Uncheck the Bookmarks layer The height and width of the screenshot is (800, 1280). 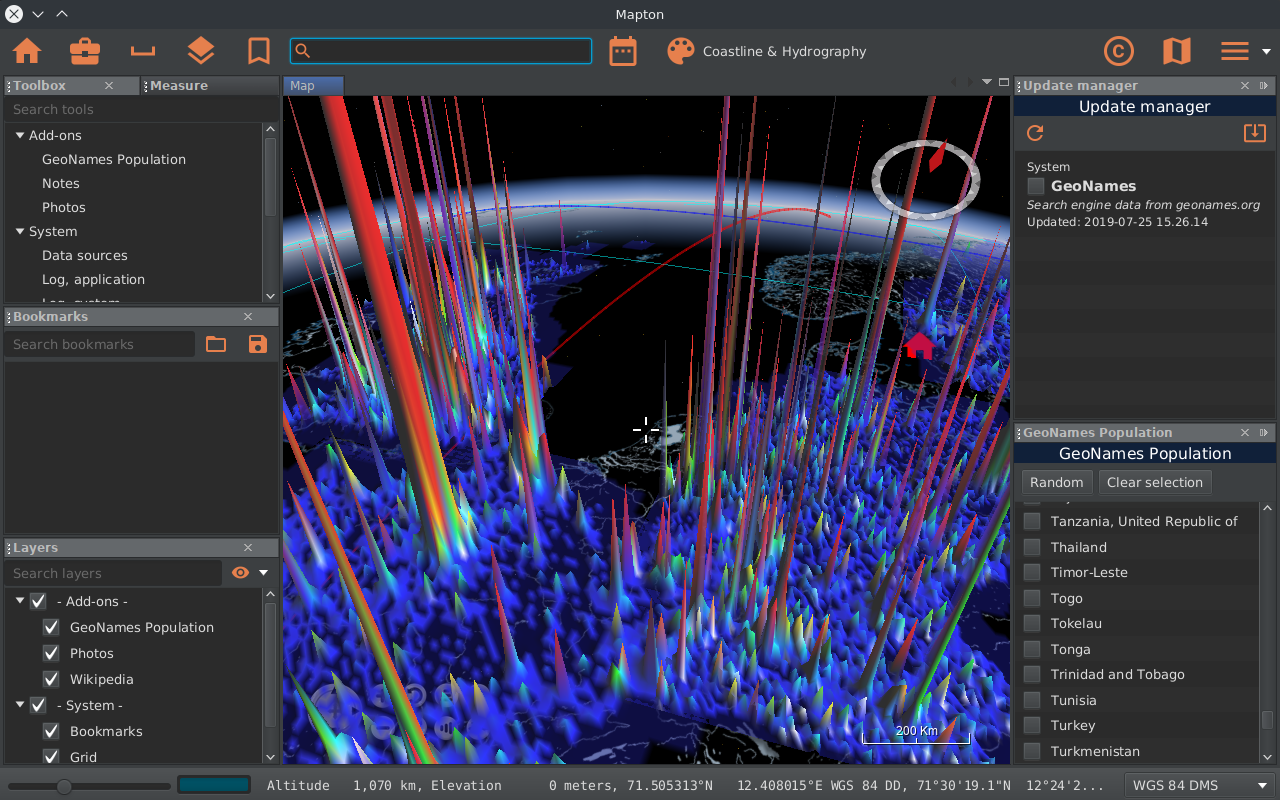click(51, 731)
